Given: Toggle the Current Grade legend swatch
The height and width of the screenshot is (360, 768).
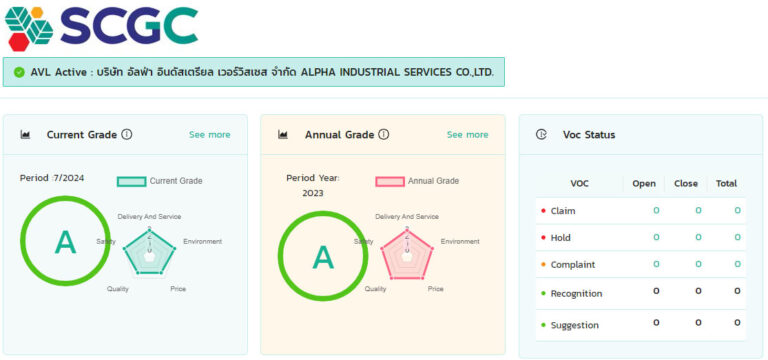Looking at the screenshot, I should tap(131, 181).
